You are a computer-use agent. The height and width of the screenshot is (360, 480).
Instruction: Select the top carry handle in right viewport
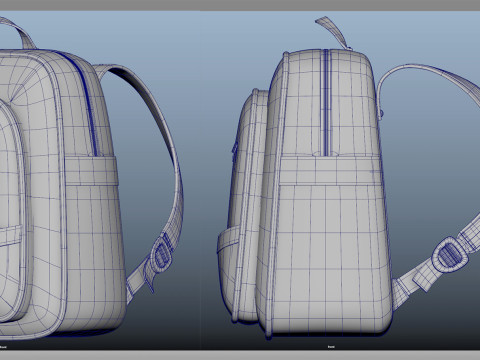click(333, 33)
